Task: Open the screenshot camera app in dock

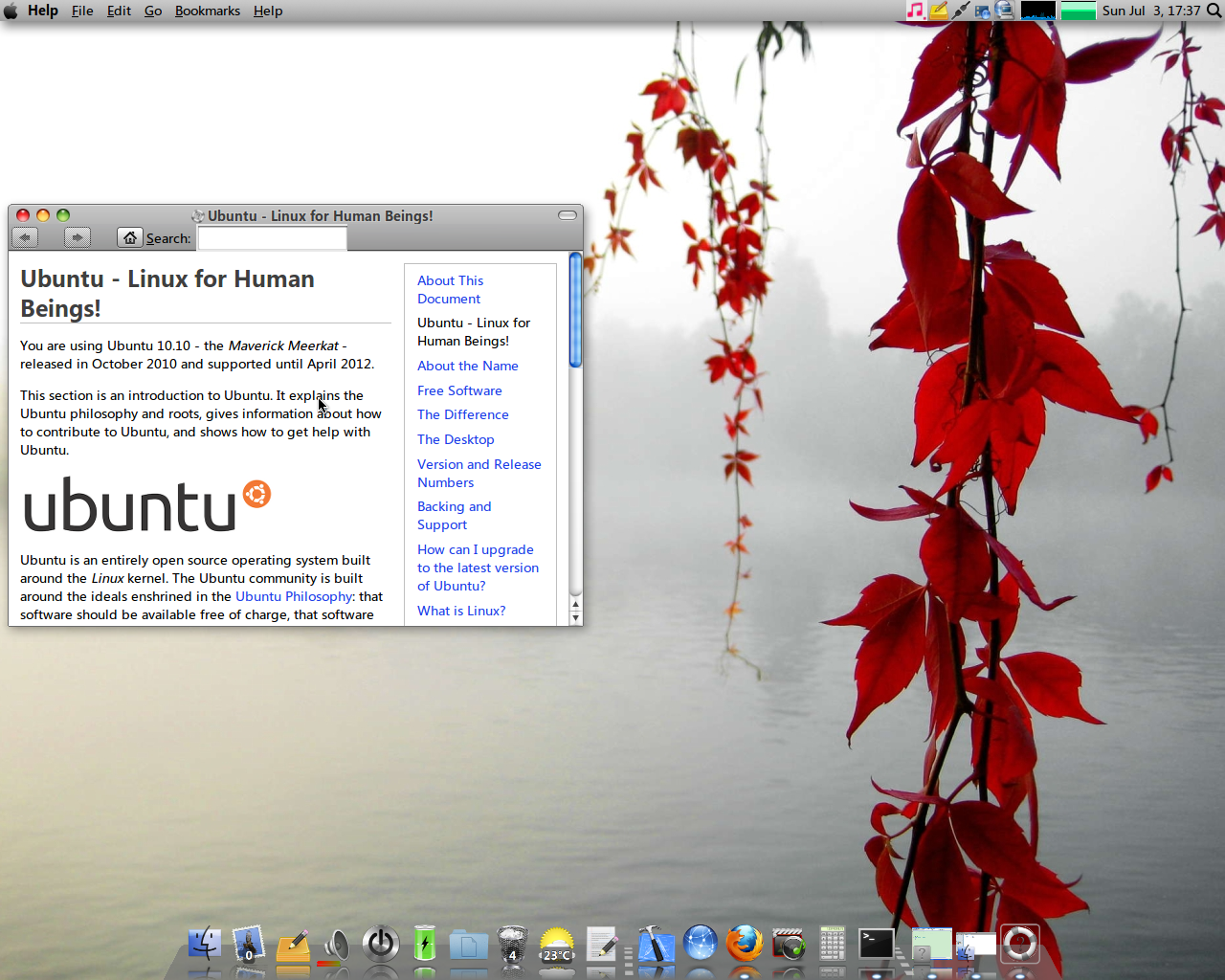Action: point(789,945)
